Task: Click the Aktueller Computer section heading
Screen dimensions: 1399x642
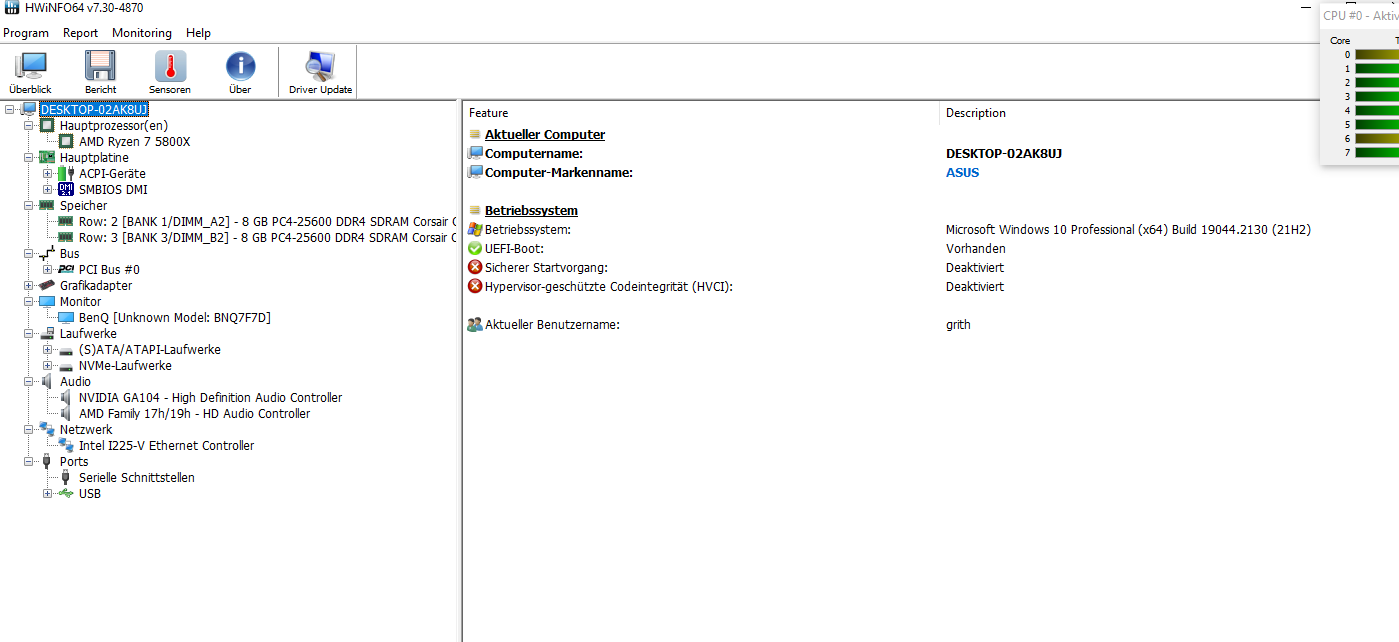Action: 545,134
